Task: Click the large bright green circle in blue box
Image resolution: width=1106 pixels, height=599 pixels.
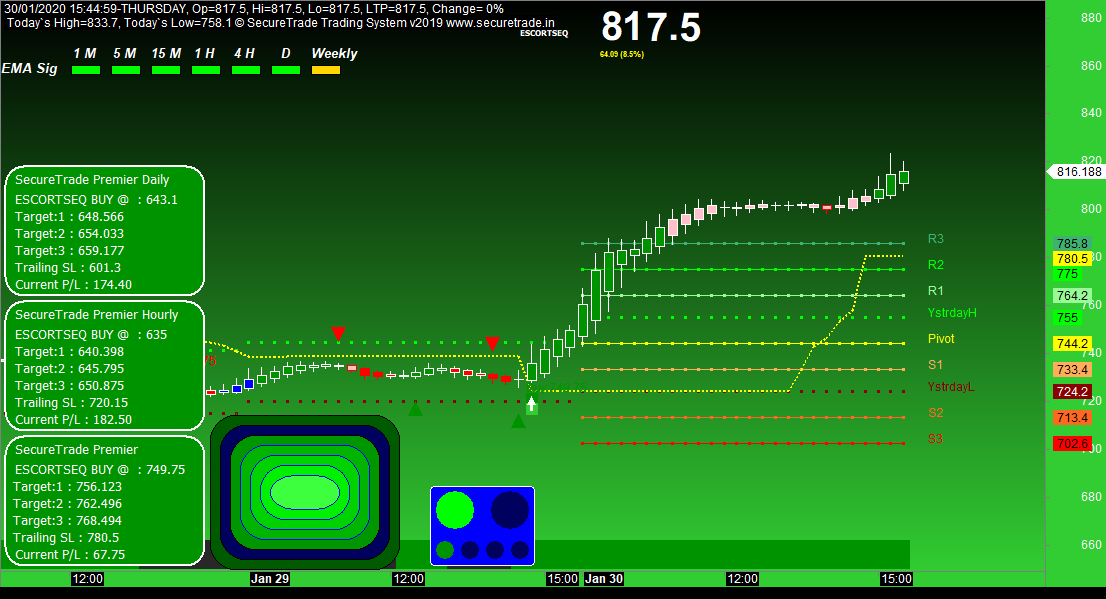Action: coord(455,510)
